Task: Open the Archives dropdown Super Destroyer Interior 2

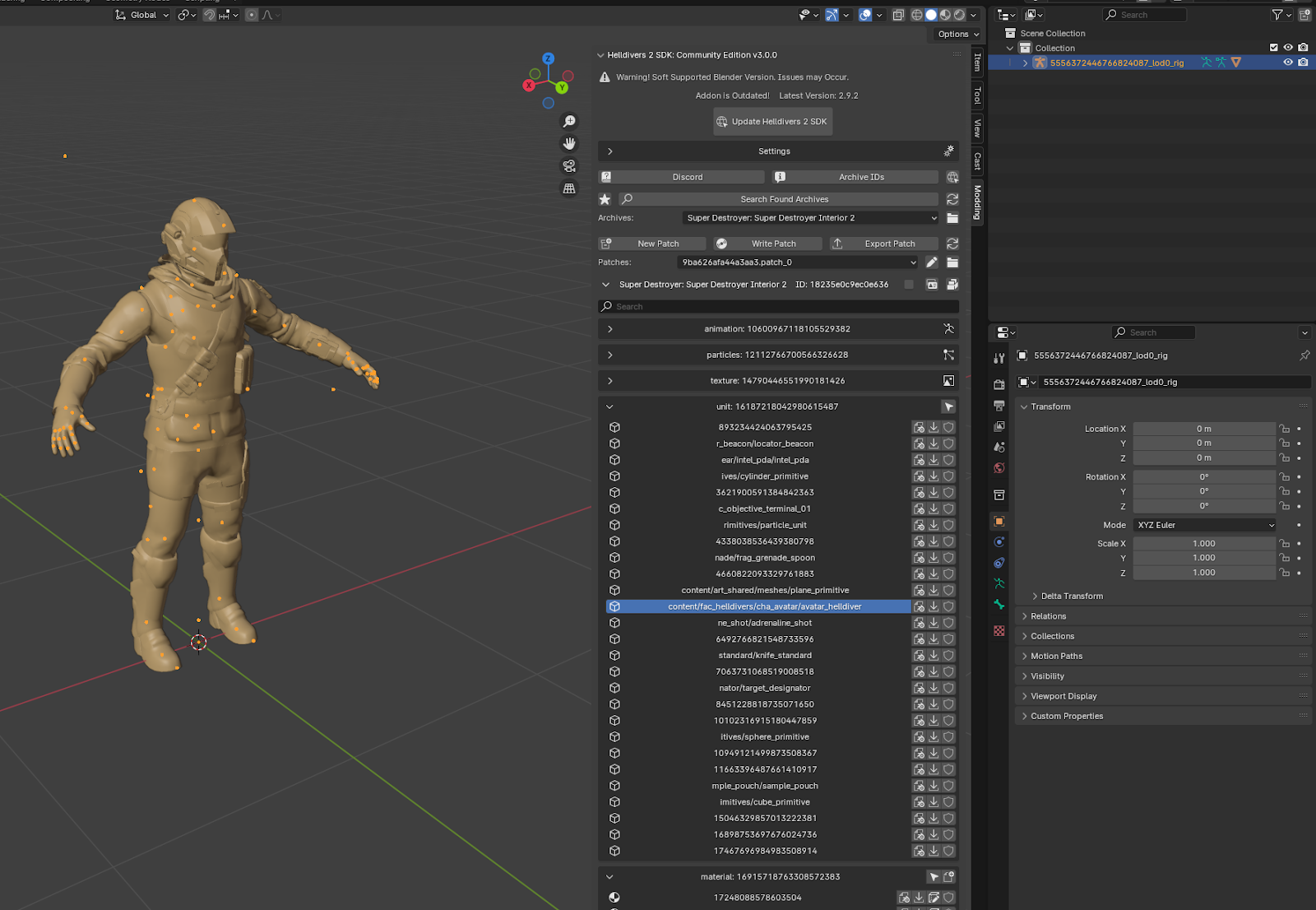Action: tap(811, 218)
